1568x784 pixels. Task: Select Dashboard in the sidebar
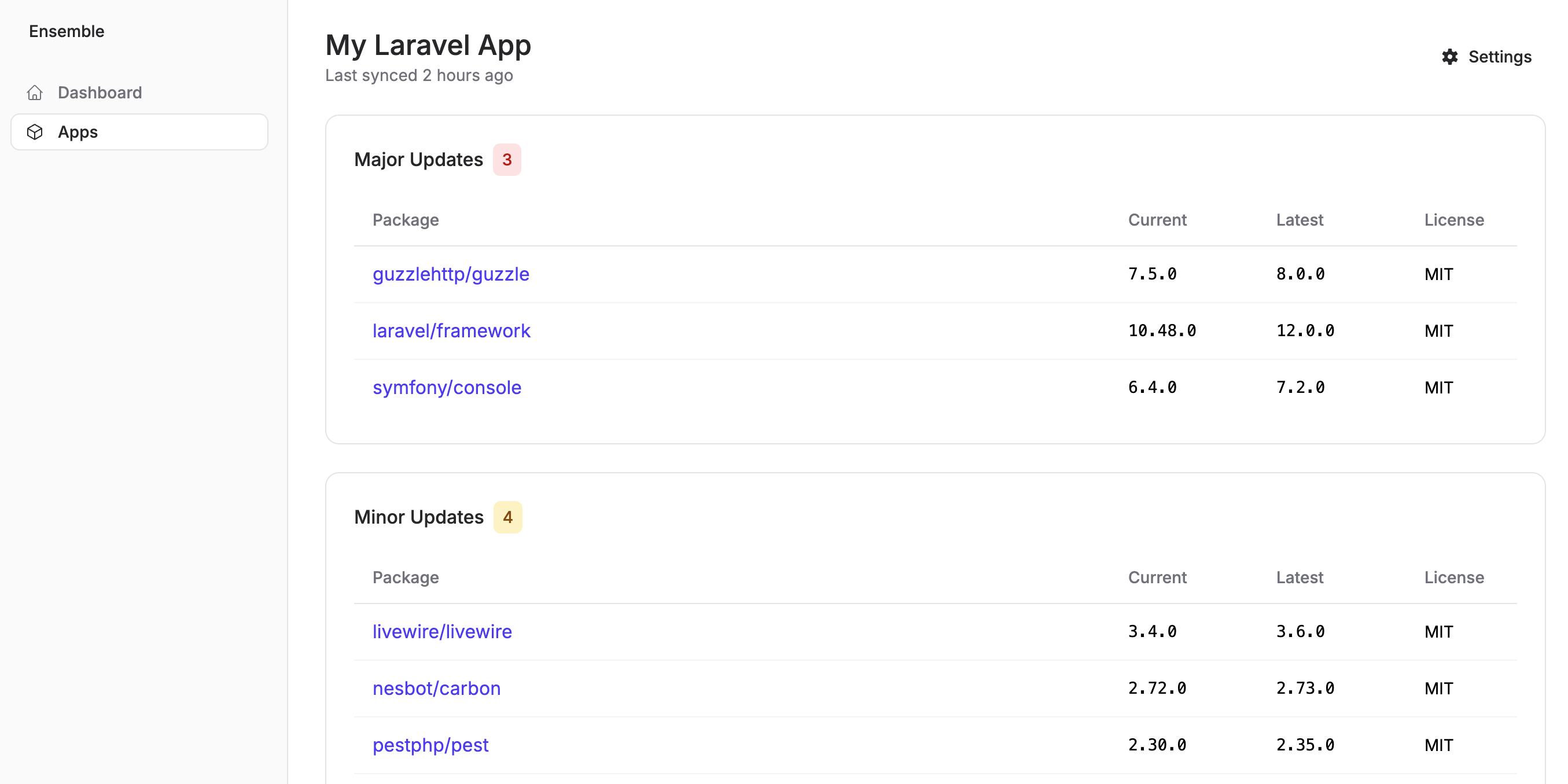coord(99,92)
